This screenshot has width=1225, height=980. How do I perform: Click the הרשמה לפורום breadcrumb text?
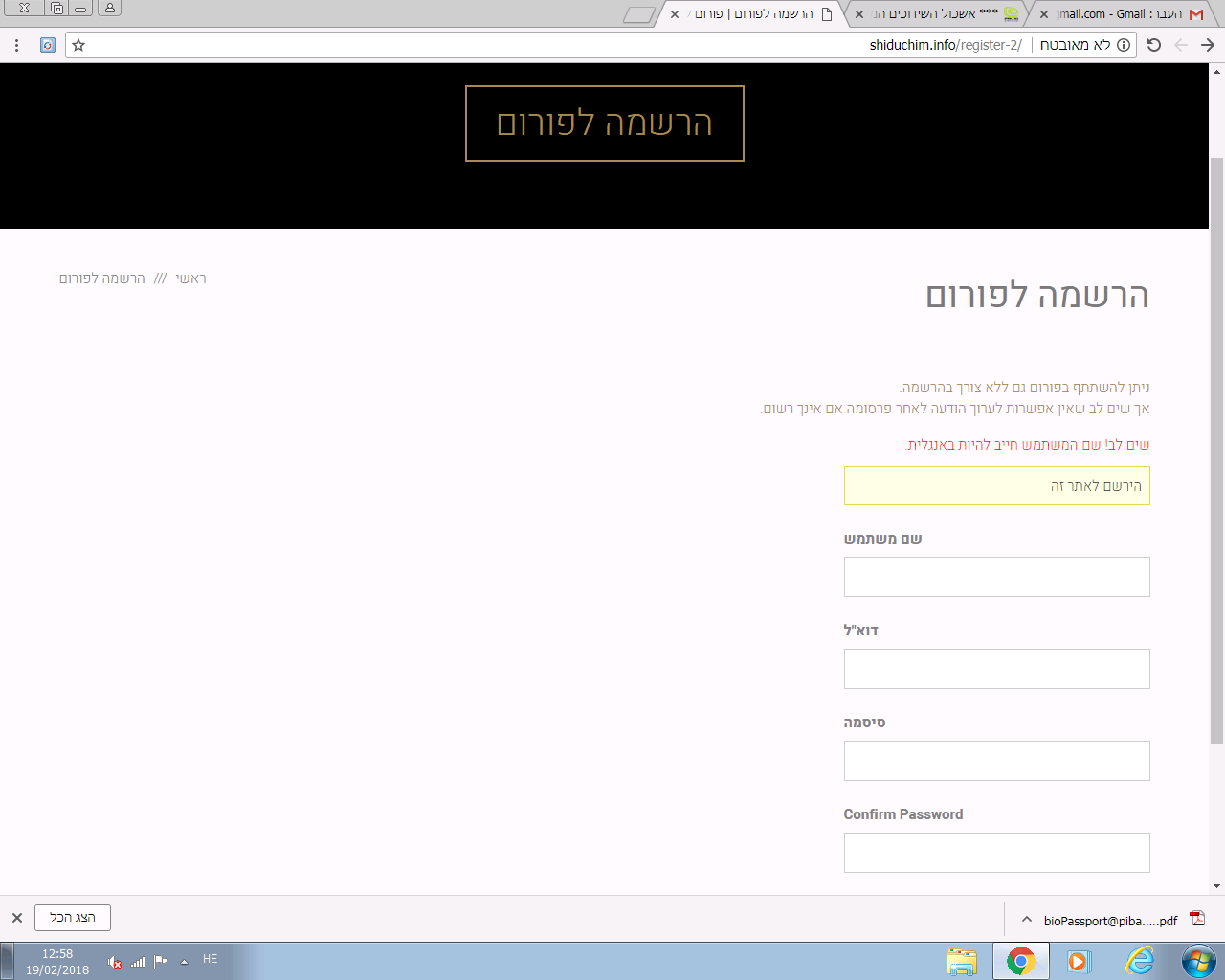pos(102,278)
